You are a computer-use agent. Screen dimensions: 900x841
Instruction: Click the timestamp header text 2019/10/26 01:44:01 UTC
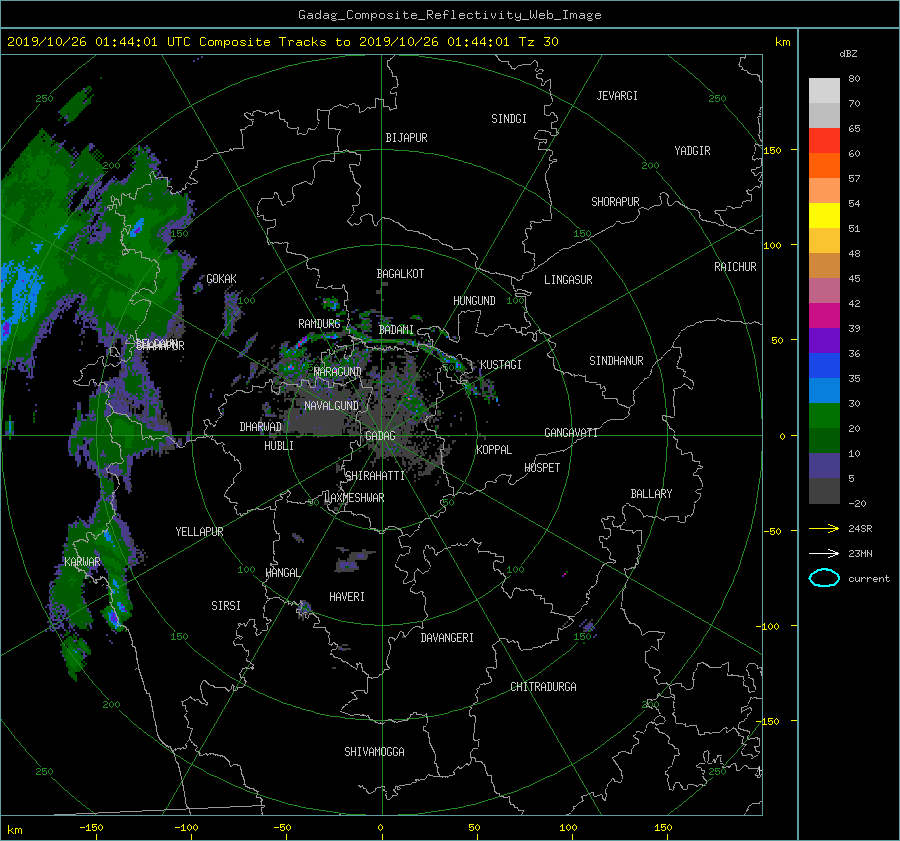coord(98,42)
